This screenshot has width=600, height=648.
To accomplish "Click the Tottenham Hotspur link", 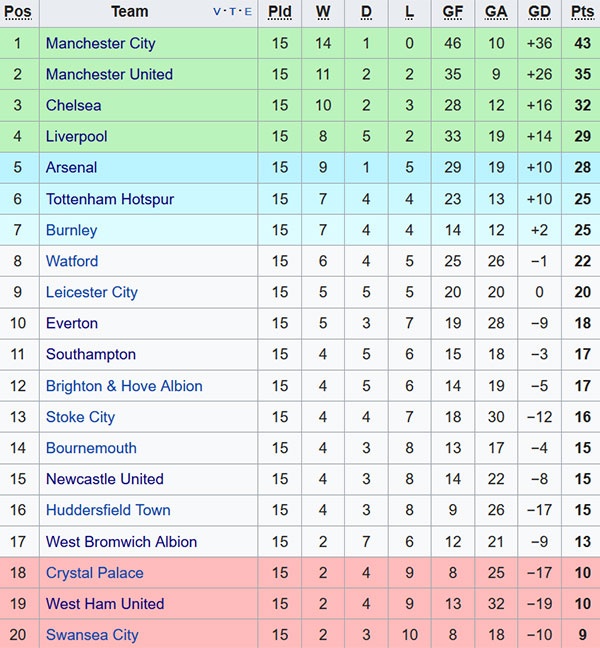I will tap(110, 199).
